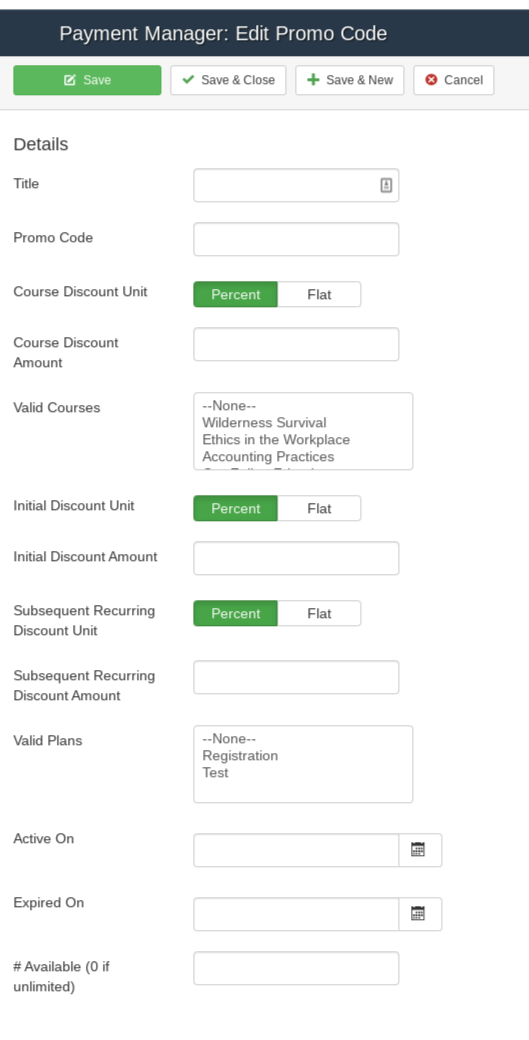Click the green Save button
Image resolution: width=529 pixels, height=1040 pixels.
coord(87,80)
